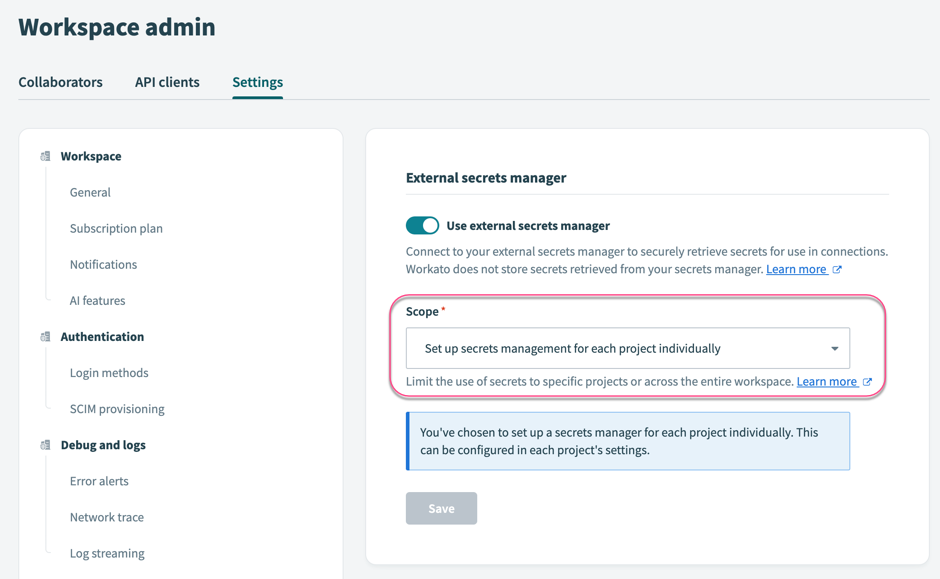Open the Settings tab
Viewport: 940px width, 579px height.
tap(257, 82)
